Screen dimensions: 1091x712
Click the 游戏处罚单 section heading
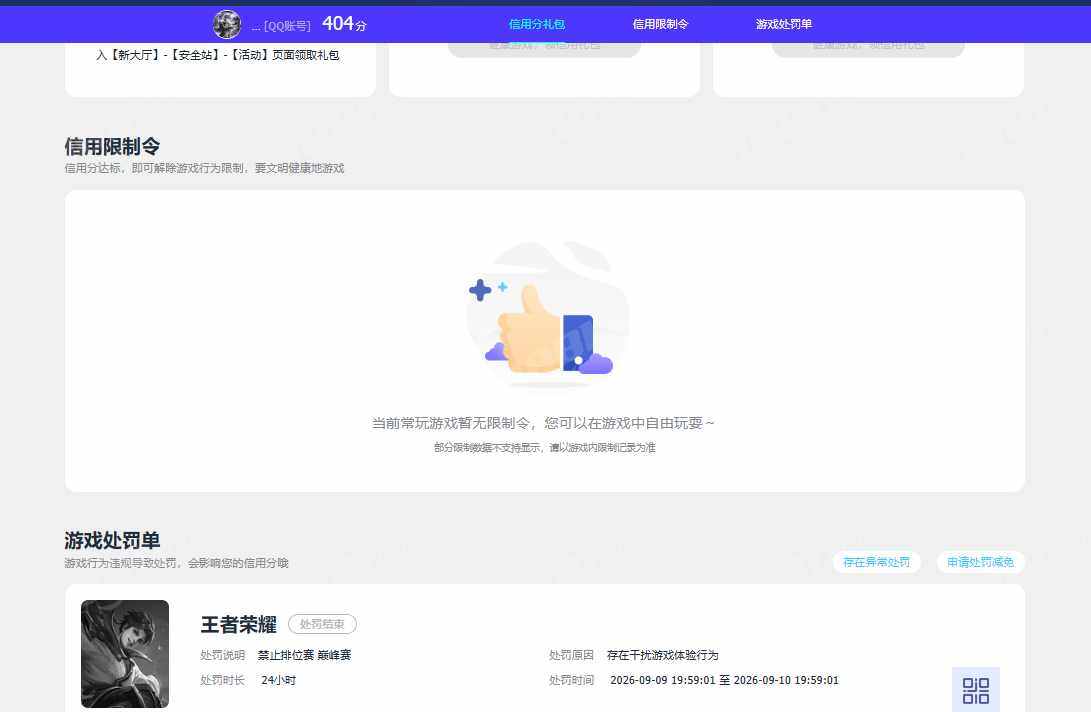(112, 540)
